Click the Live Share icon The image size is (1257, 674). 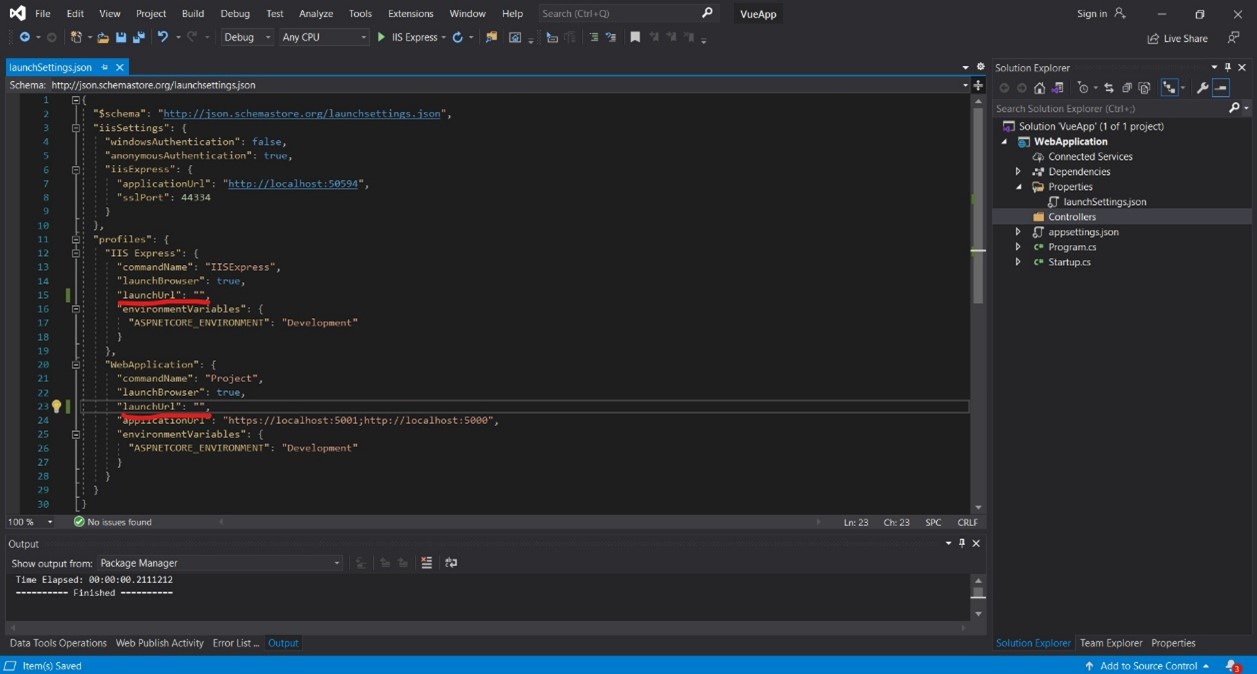click(x=1153, y=38)
